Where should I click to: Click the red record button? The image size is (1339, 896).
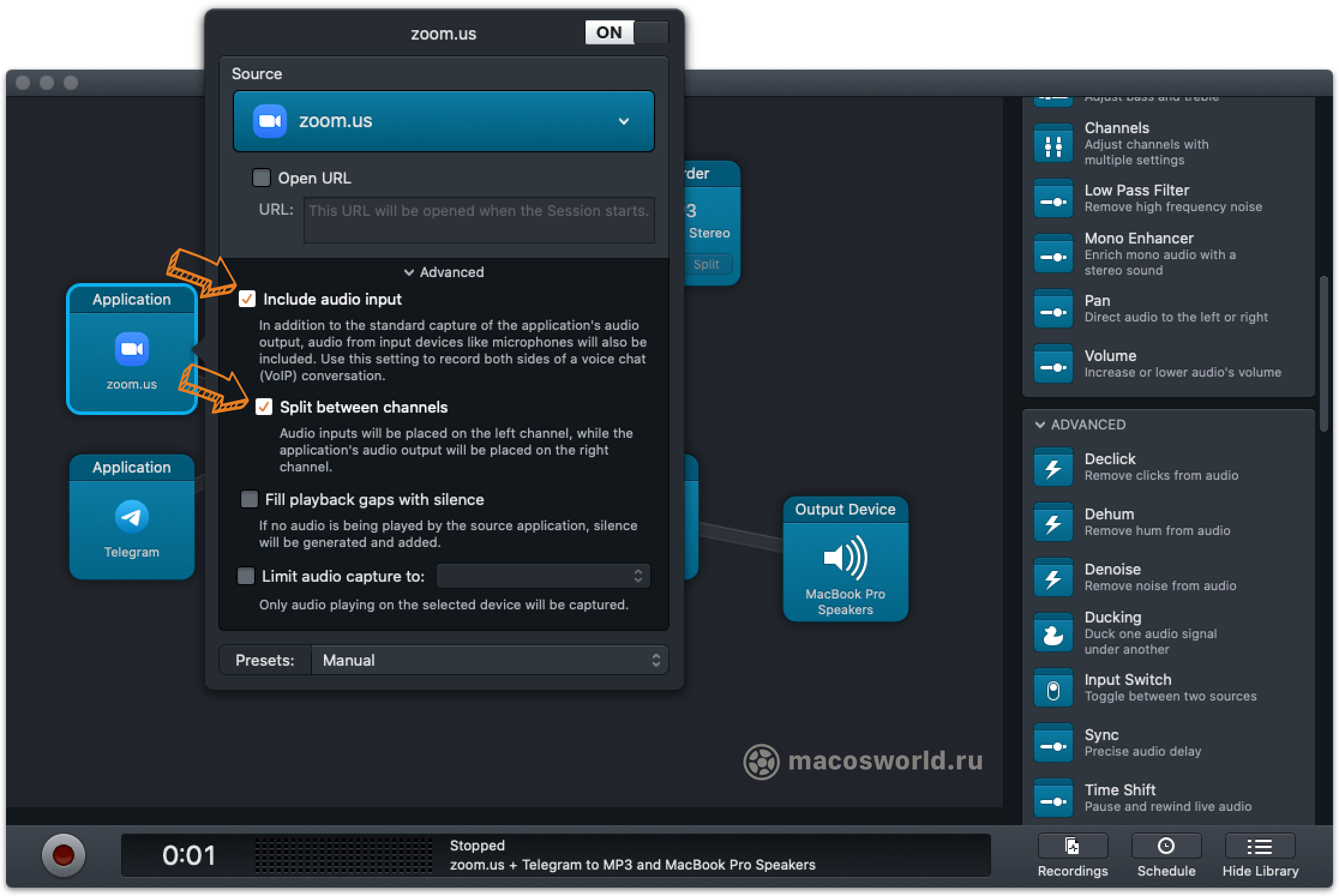point(63,855)
